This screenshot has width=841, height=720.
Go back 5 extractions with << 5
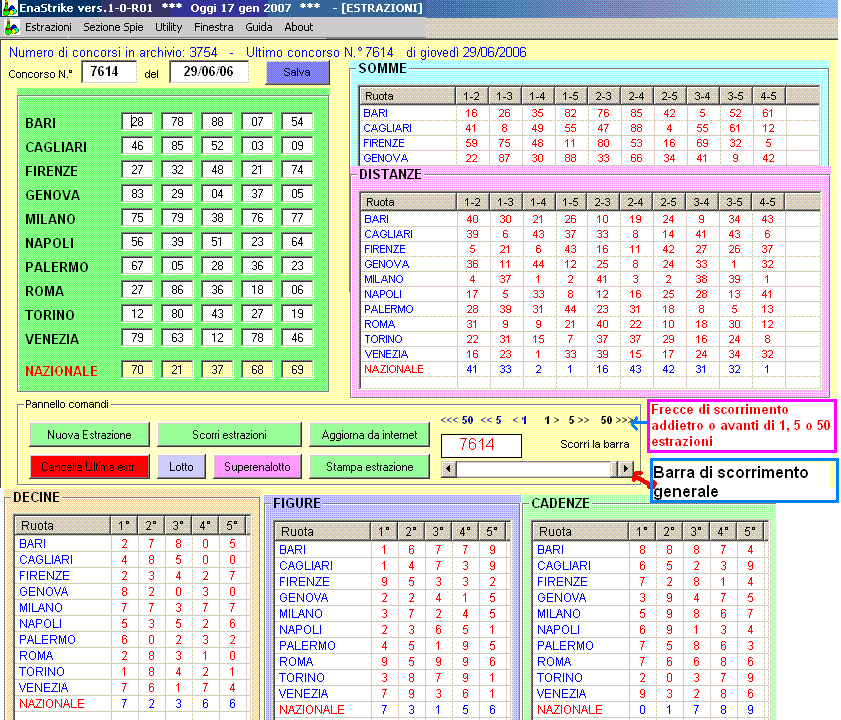491,420
